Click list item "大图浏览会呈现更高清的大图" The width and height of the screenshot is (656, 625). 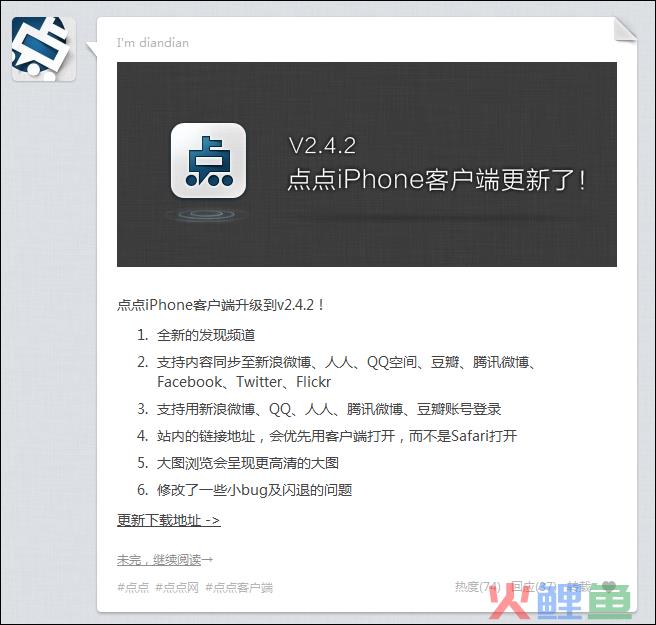coord(248,463)
